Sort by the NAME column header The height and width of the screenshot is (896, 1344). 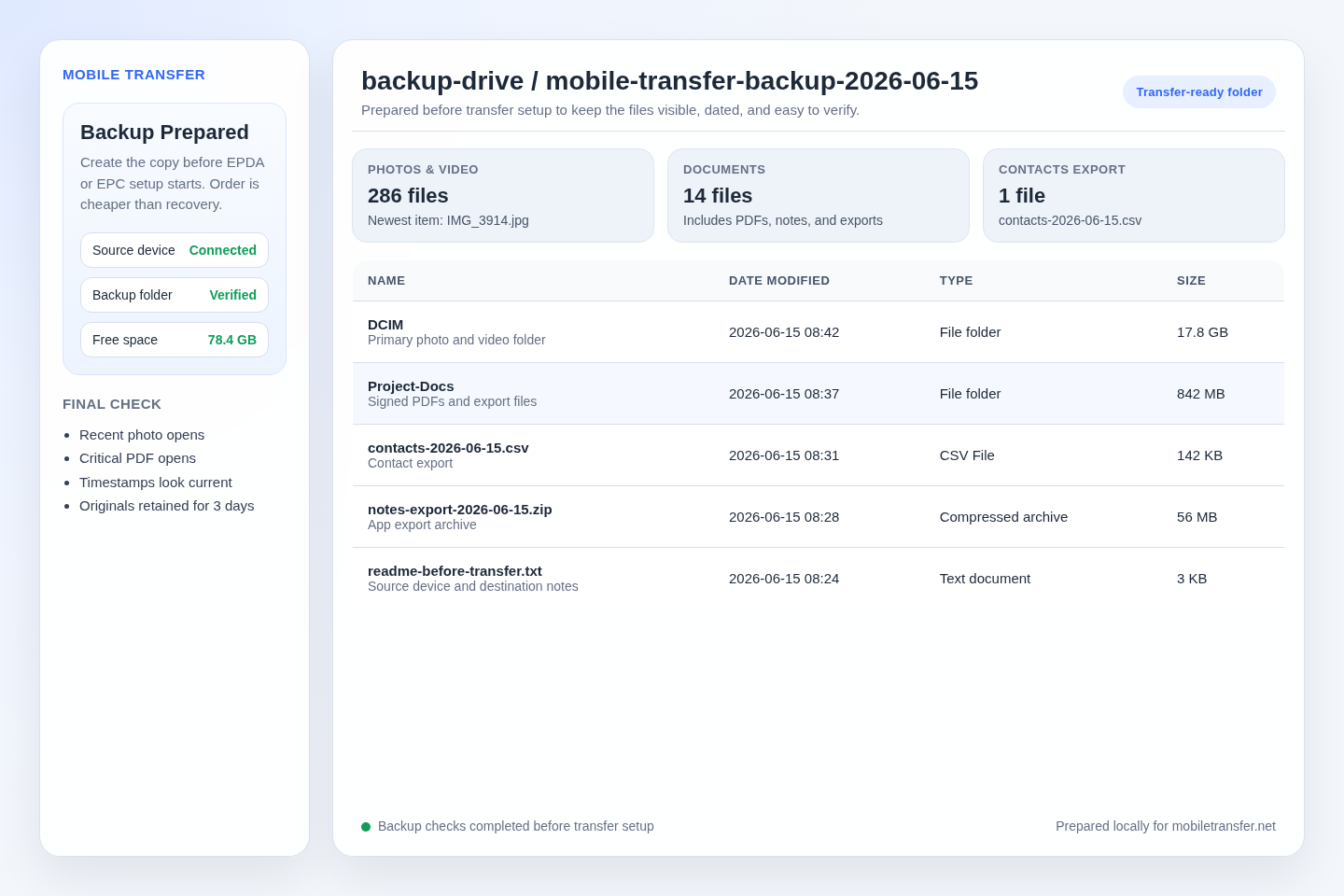pos(386,281)
